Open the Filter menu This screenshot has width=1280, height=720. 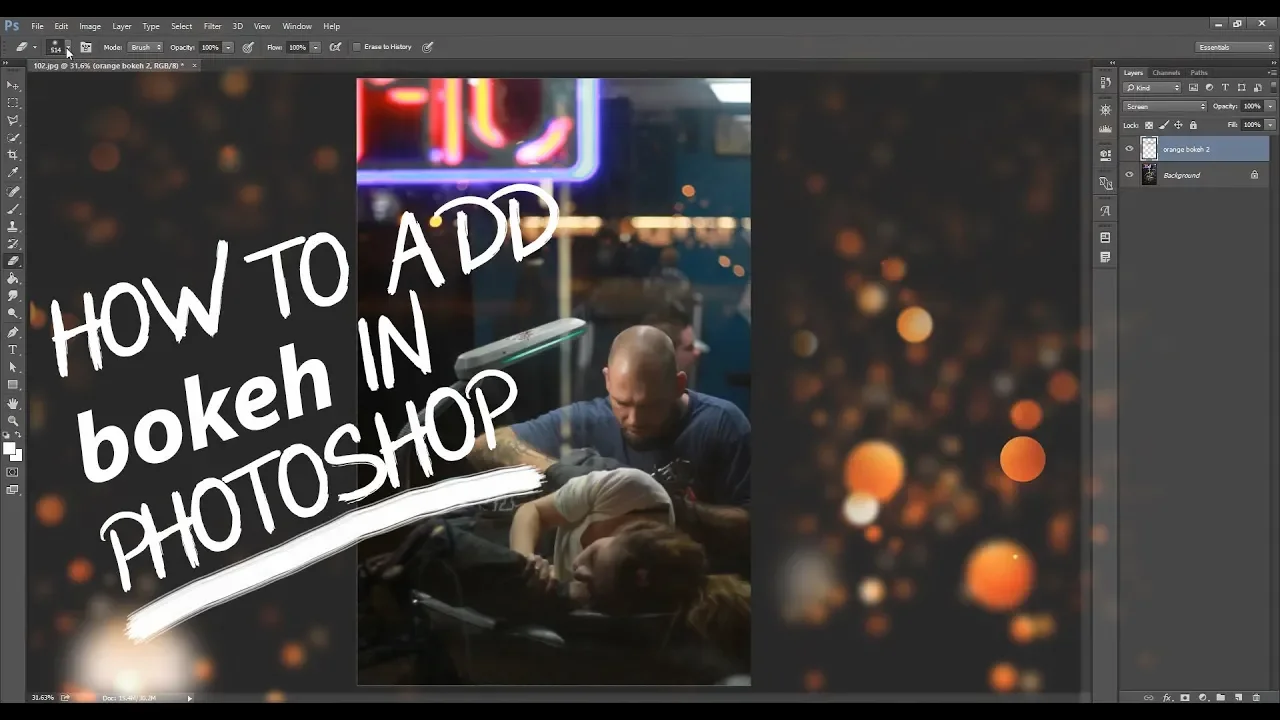pos(212,26)
